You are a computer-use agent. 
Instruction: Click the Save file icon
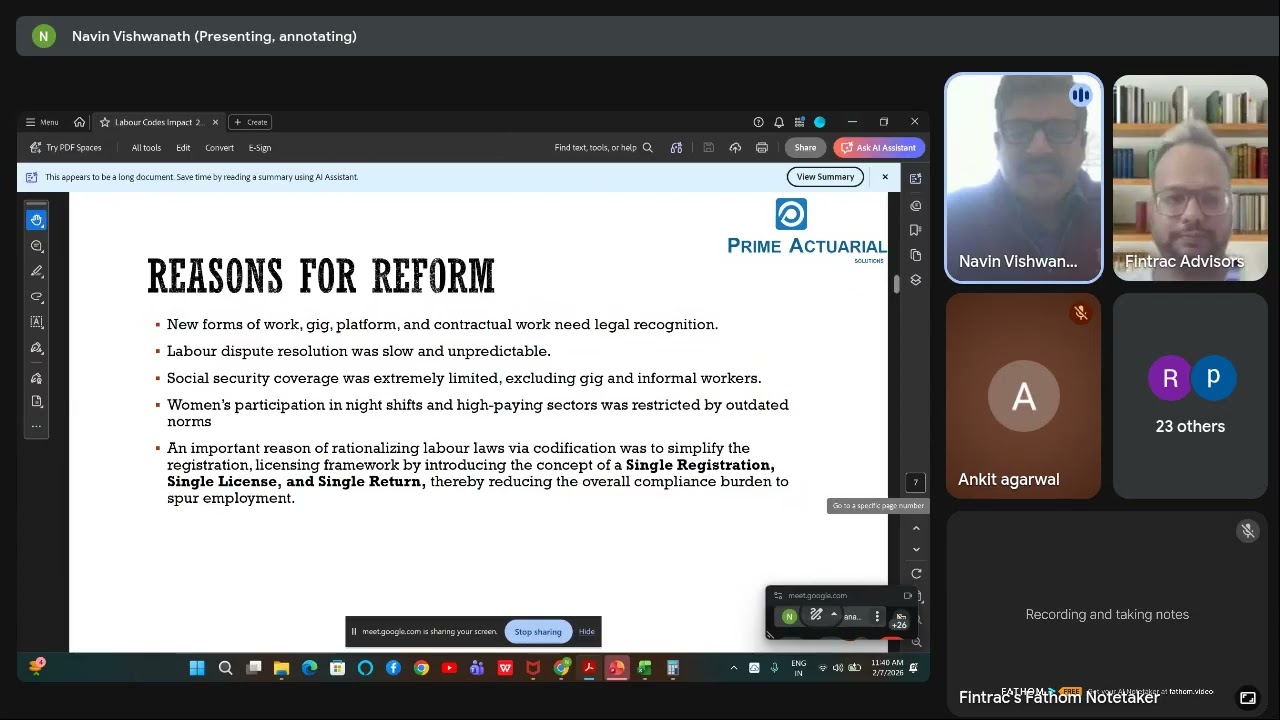pos(708,148)
